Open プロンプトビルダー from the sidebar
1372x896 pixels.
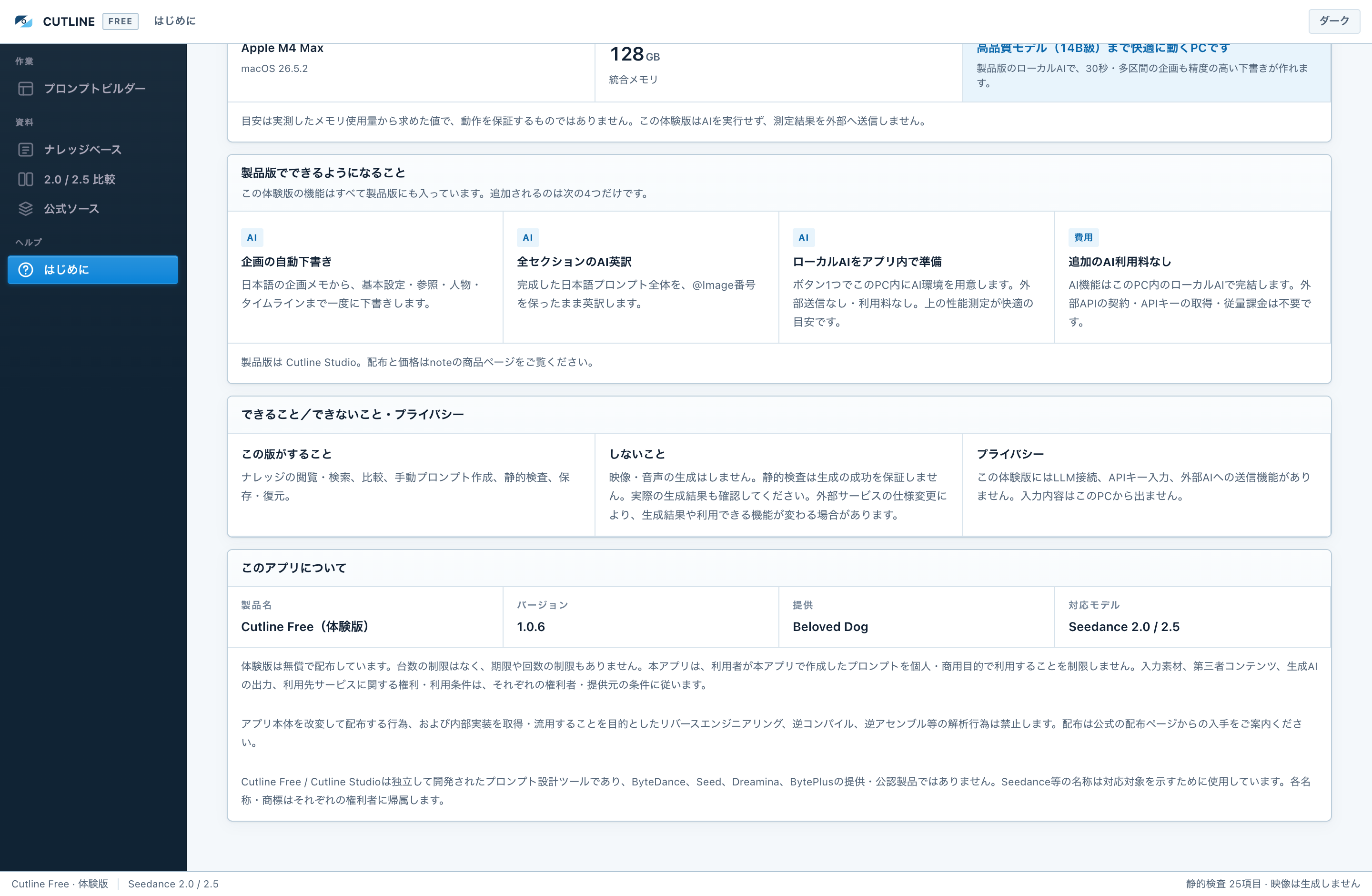pos(93,88)
